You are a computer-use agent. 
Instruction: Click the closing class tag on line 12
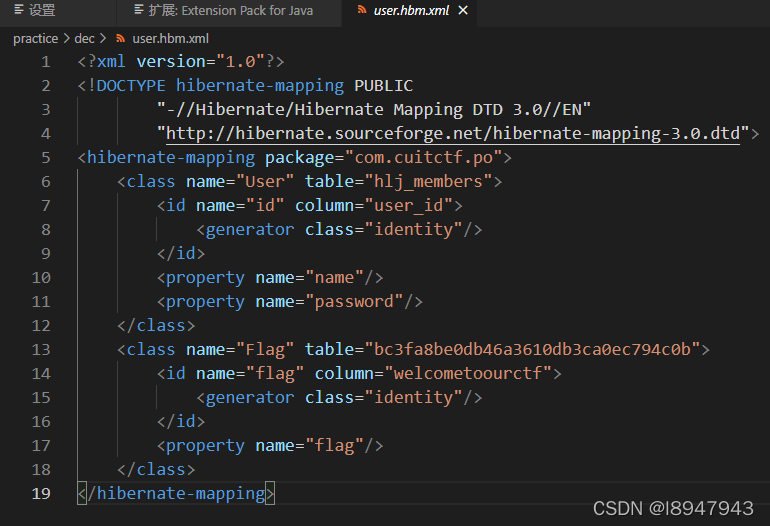[x=156, y=326]
